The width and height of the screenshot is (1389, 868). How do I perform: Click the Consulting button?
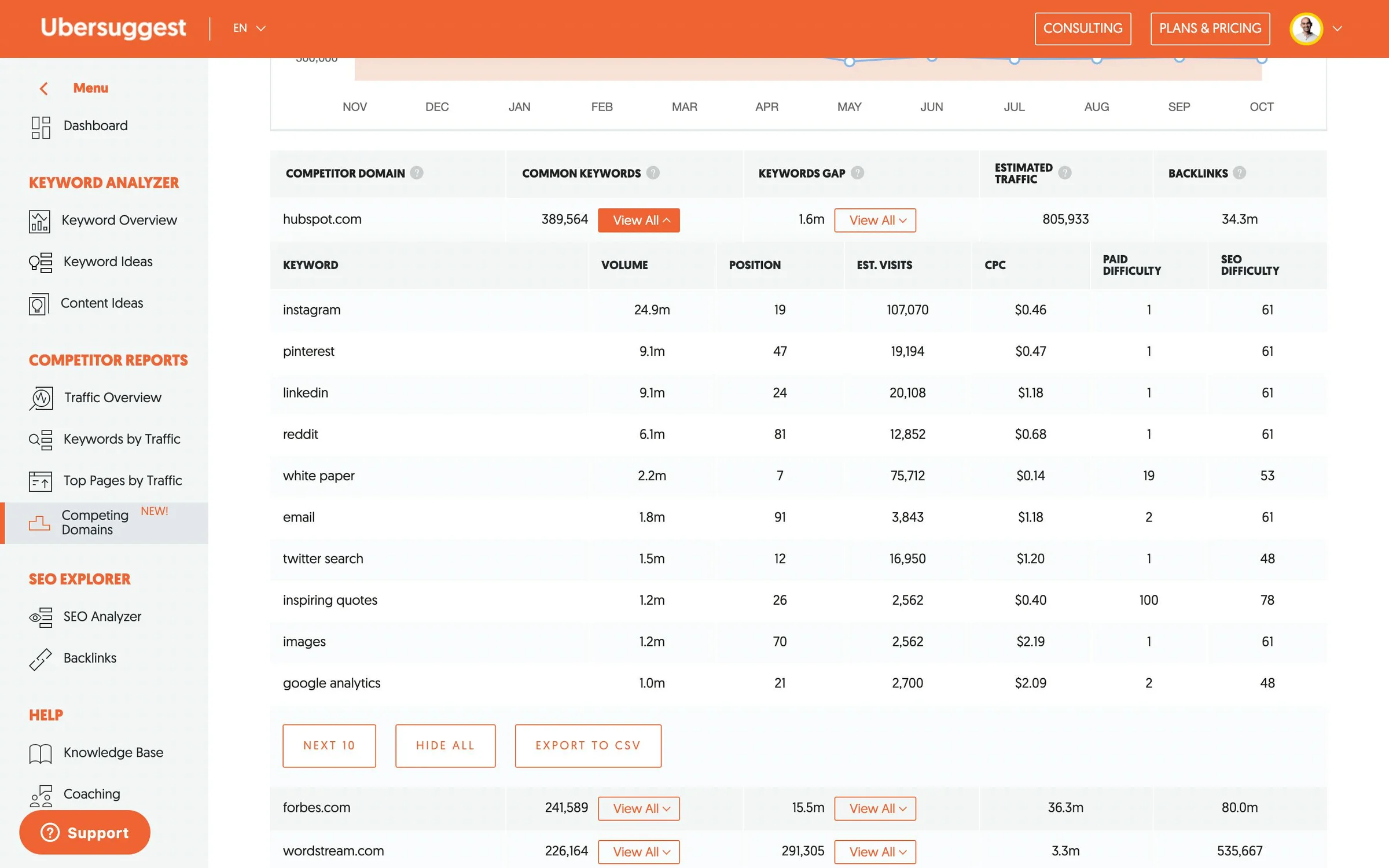tap(1083, 28)
